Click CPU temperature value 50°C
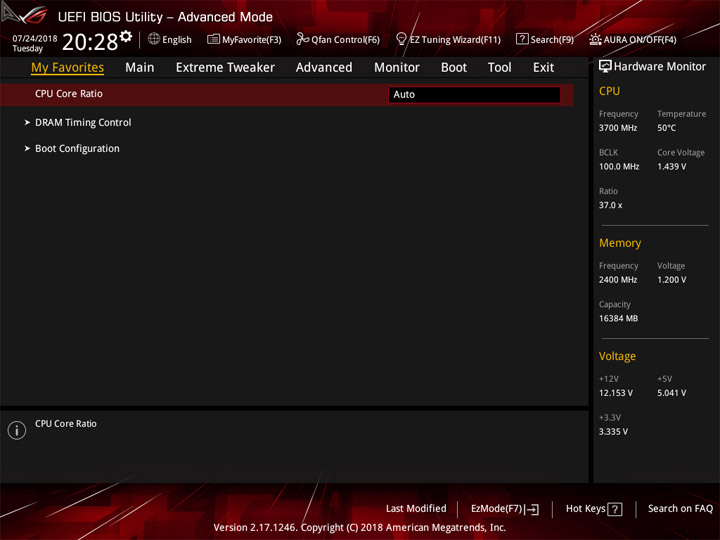The height and width of the screenshot is (540, 720). 666,128
